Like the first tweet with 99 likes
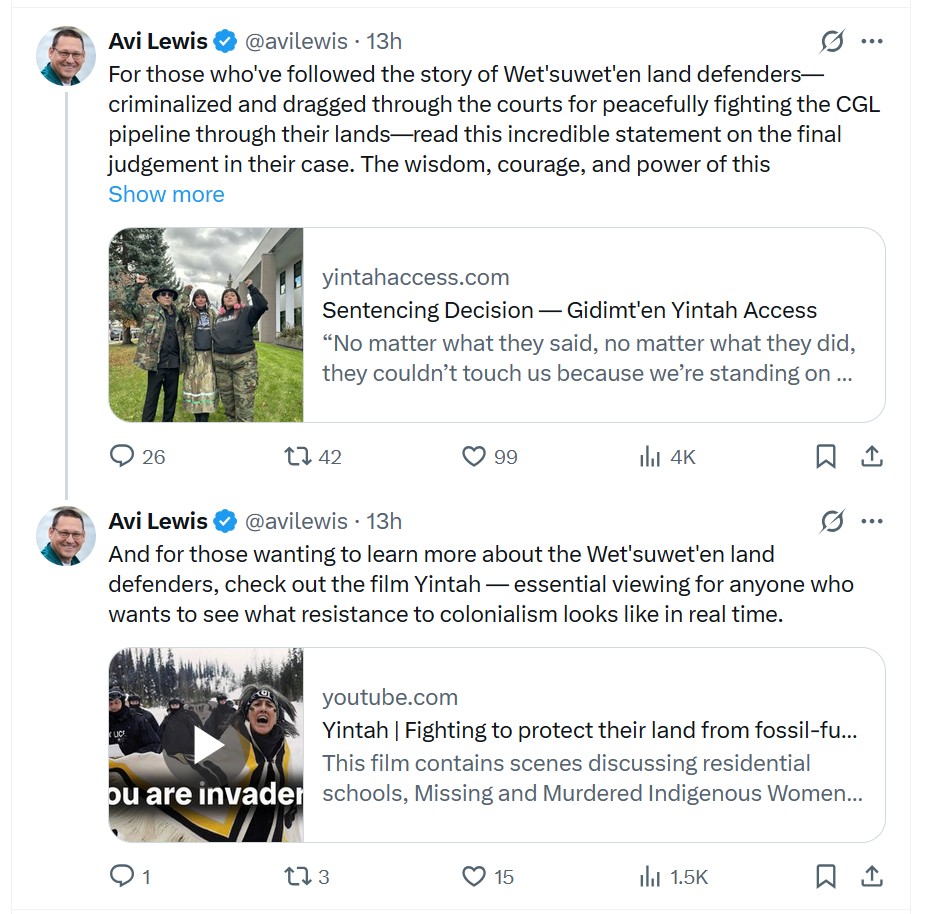 (x=474, y=457)
